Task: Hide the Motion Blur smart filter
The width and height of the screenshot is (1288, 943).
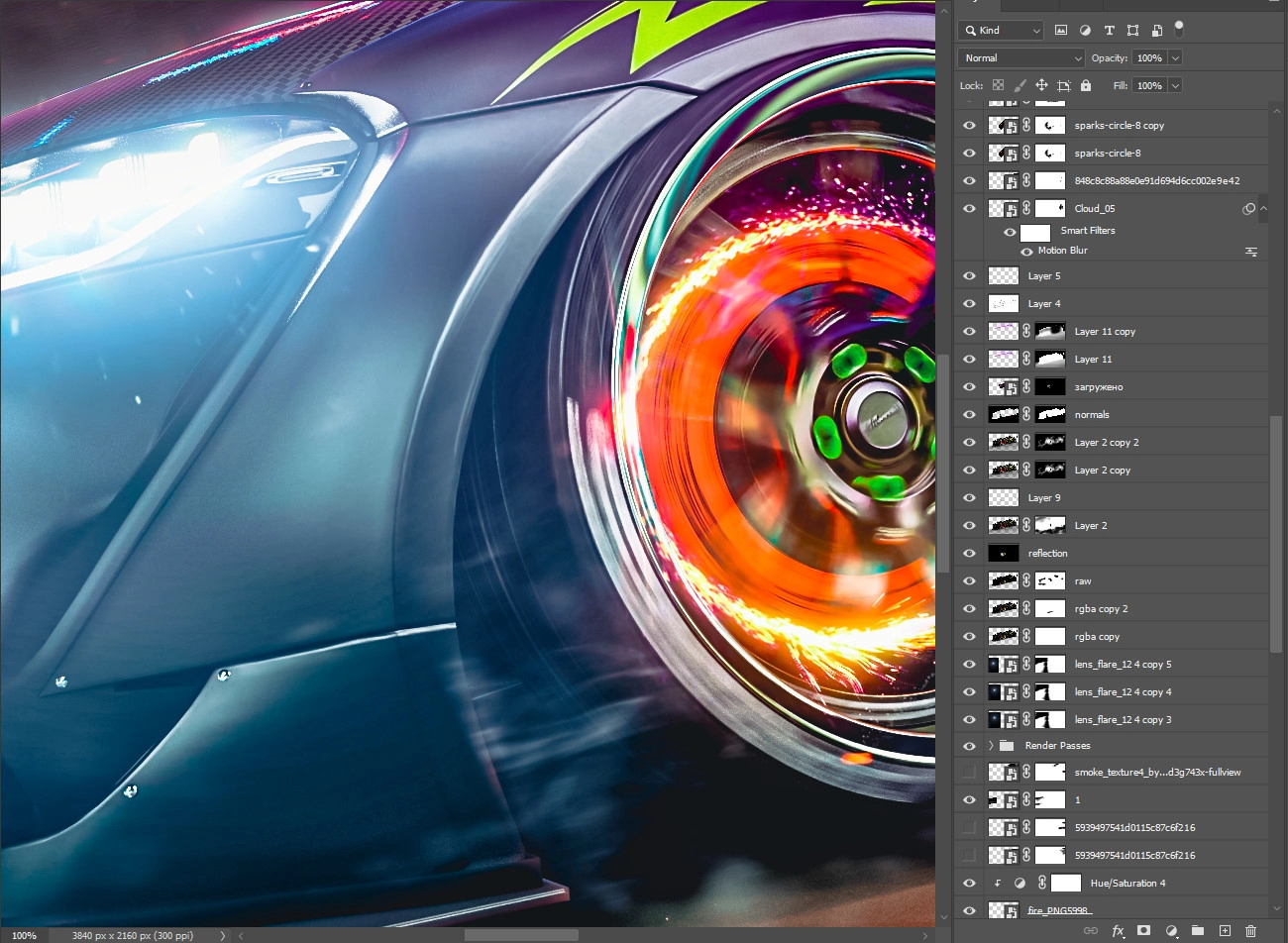Action: click(1026, 252)
